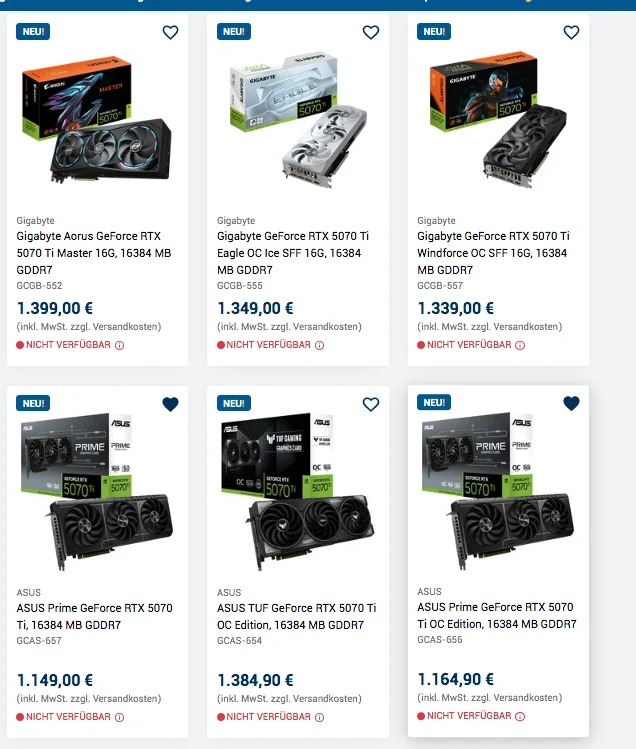Add Gigabyte Aorus Master to wishlist via heart

coord(170,32)
